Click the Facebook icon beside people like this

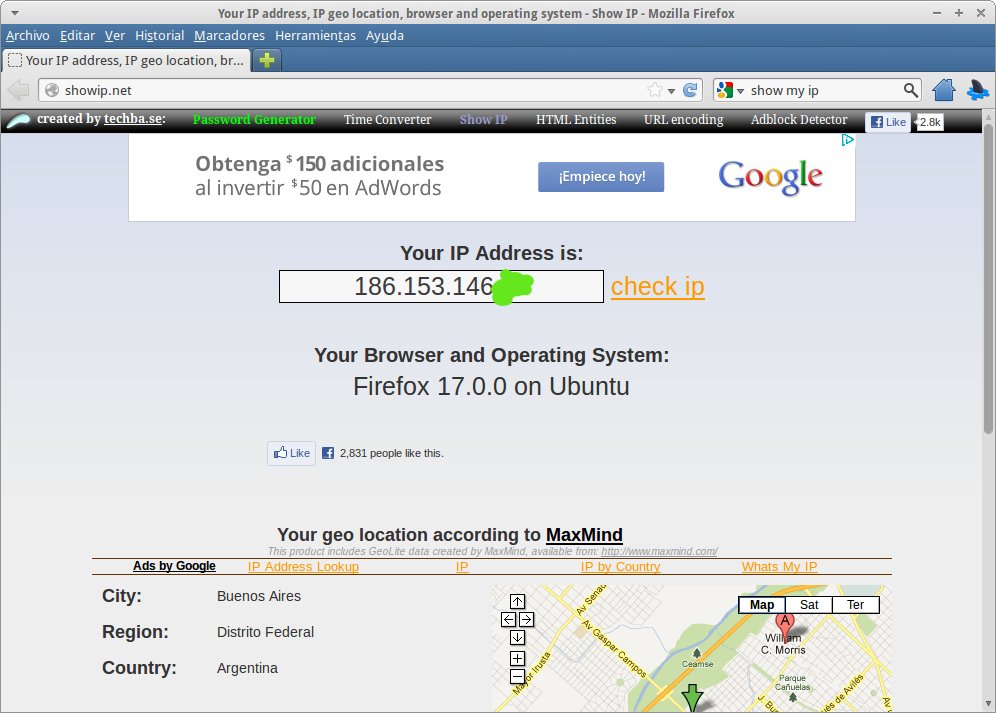point(328,453)
